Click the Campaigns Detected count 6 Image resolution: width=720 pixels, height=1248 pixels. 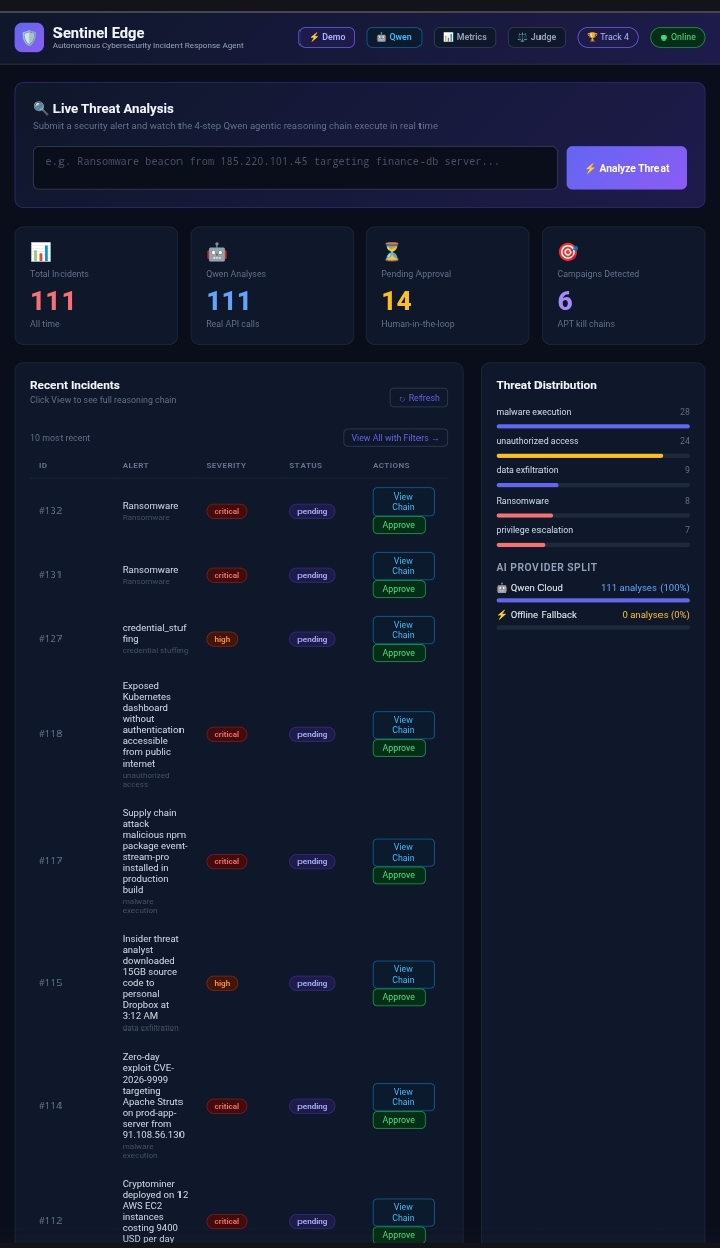pyautogui.click(x=565, y=301)
